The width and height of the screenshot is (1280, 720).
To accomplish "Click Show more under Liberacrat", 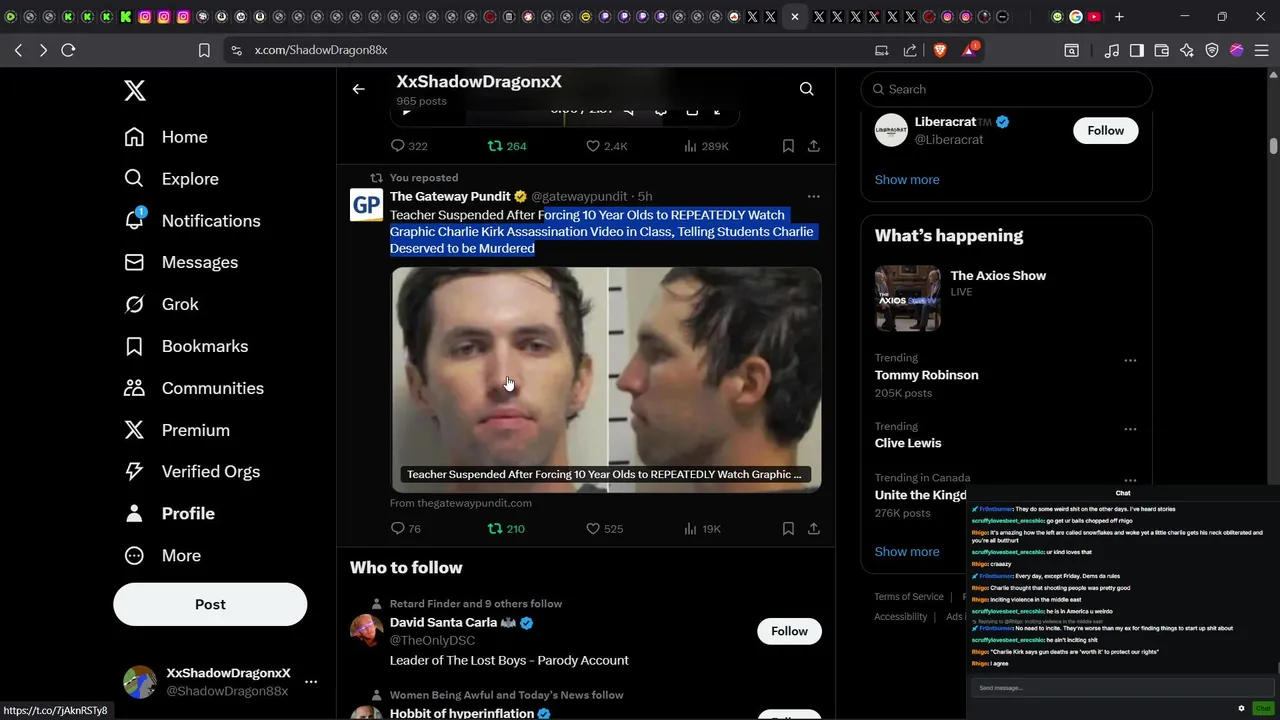I will (907, 180).
